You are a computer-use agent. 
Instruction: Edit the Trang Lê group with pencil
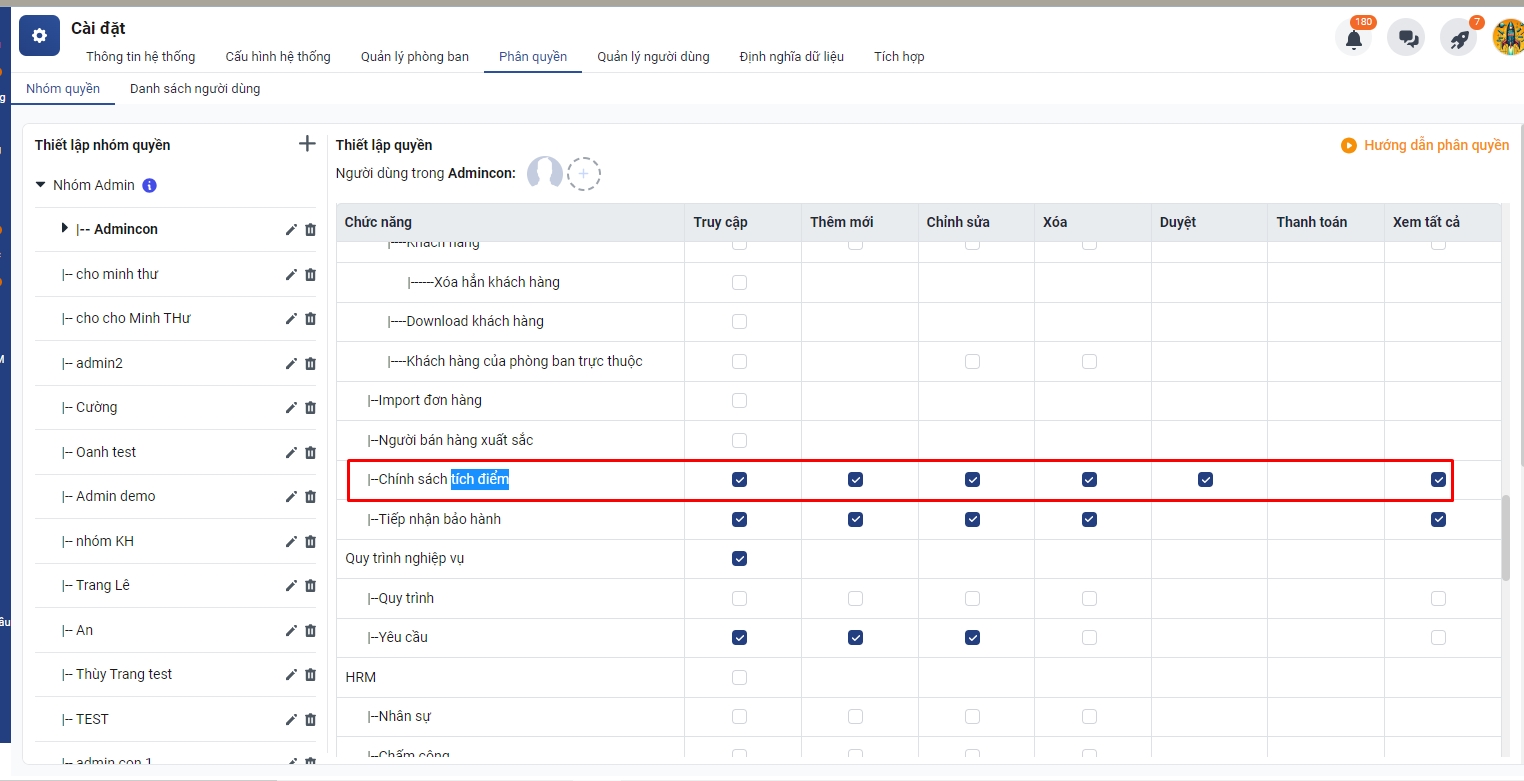pyautogui.click(x=291, y=586)
